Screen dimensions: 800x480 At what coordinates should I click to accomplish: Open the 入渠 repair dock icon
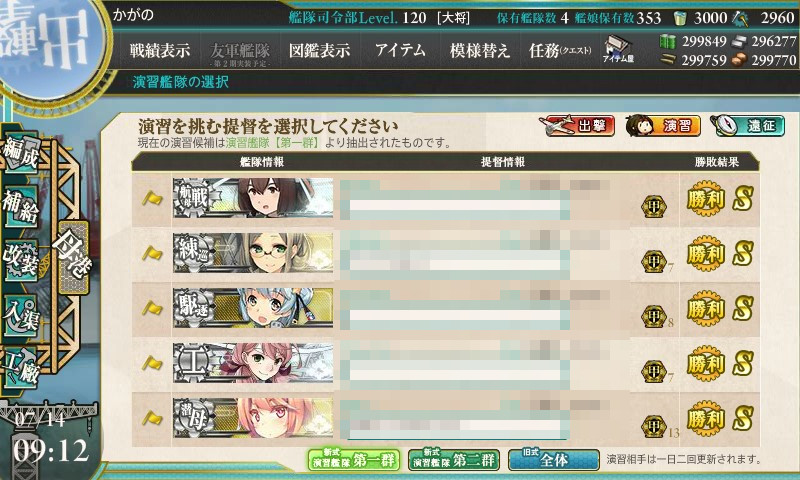(21, 316)
